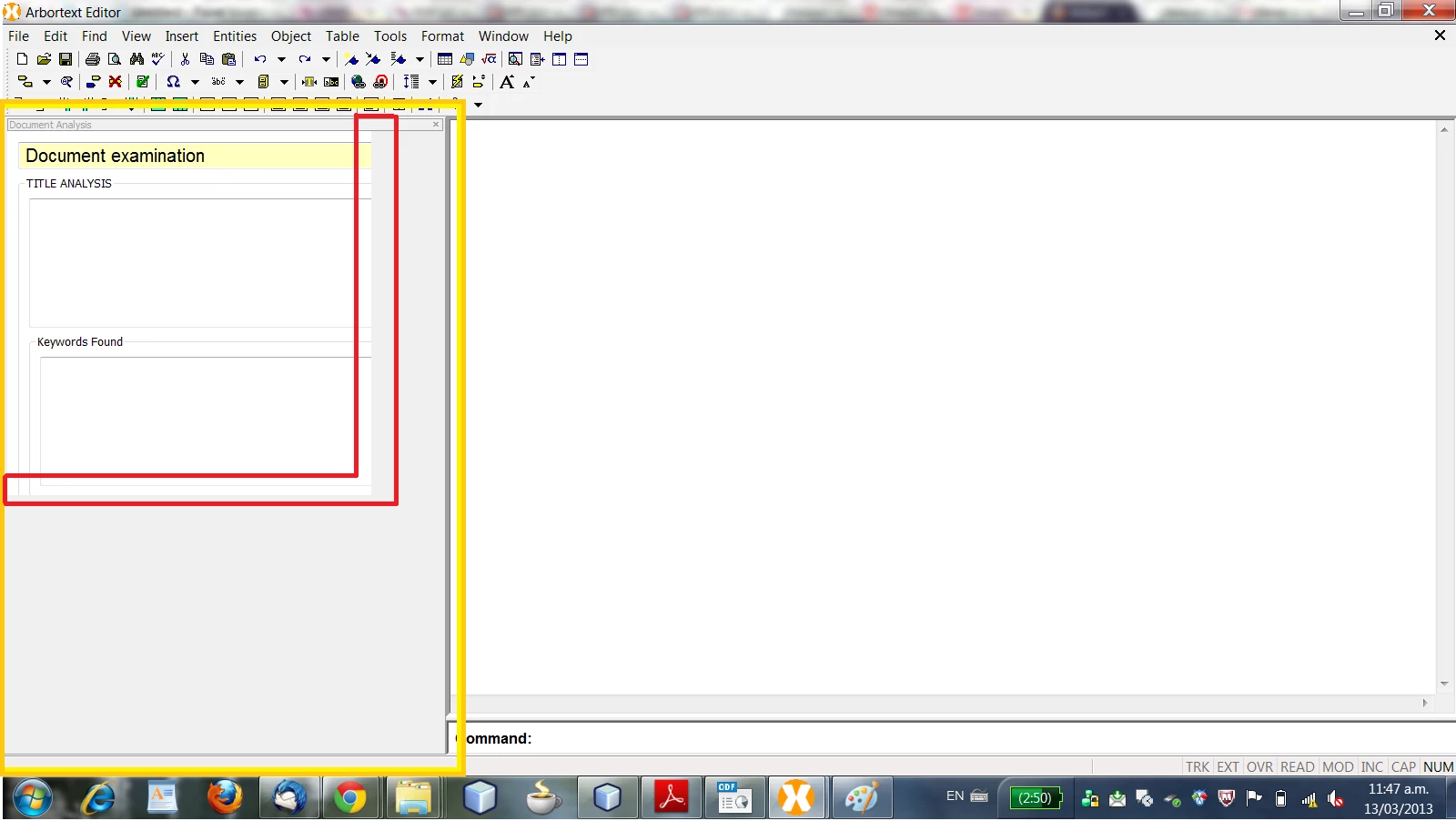Screen dimensions: 1456x821
Task: Expand the insert markup dropdown arrow
Action: (x=46, y=82)
